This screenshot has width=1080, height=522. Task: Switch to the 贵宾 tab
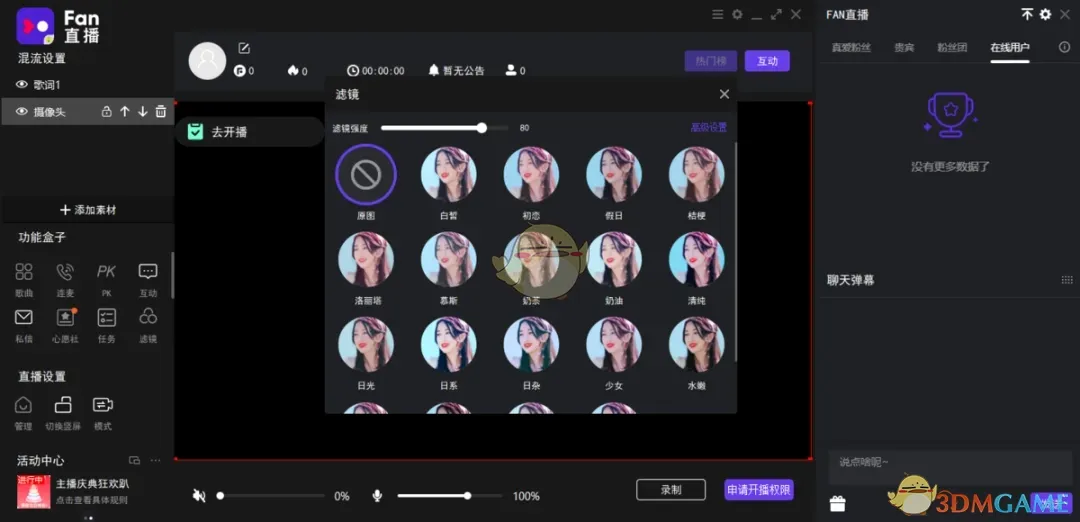click(904, 48)
